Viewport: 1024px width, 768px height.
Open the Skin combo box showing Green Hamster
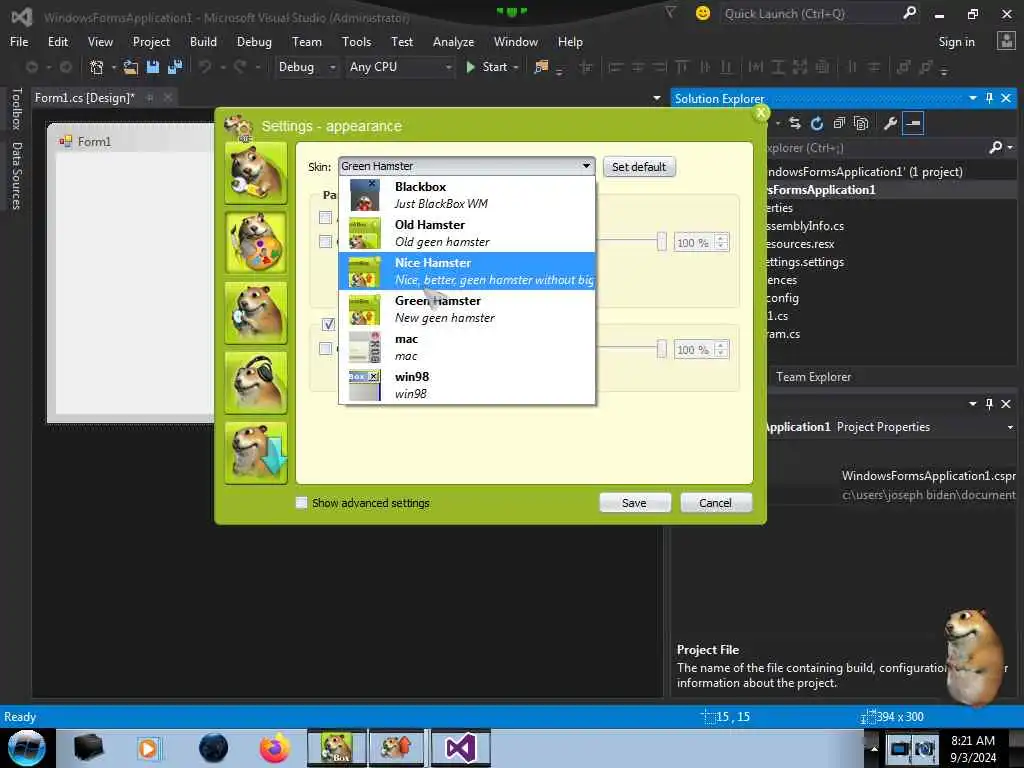(466, 166)
